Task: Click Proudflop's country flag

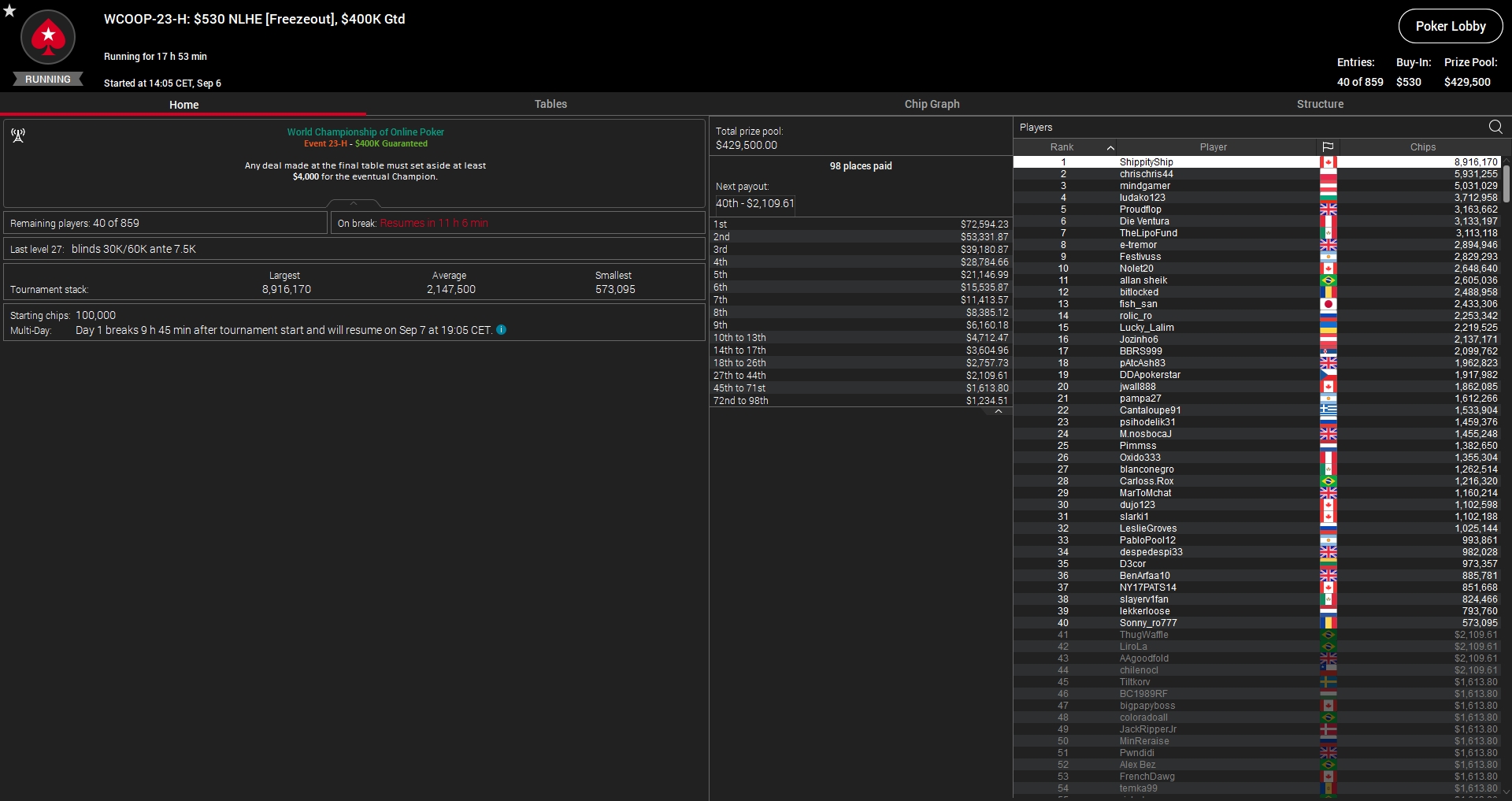Action: tap(1329, 210)
